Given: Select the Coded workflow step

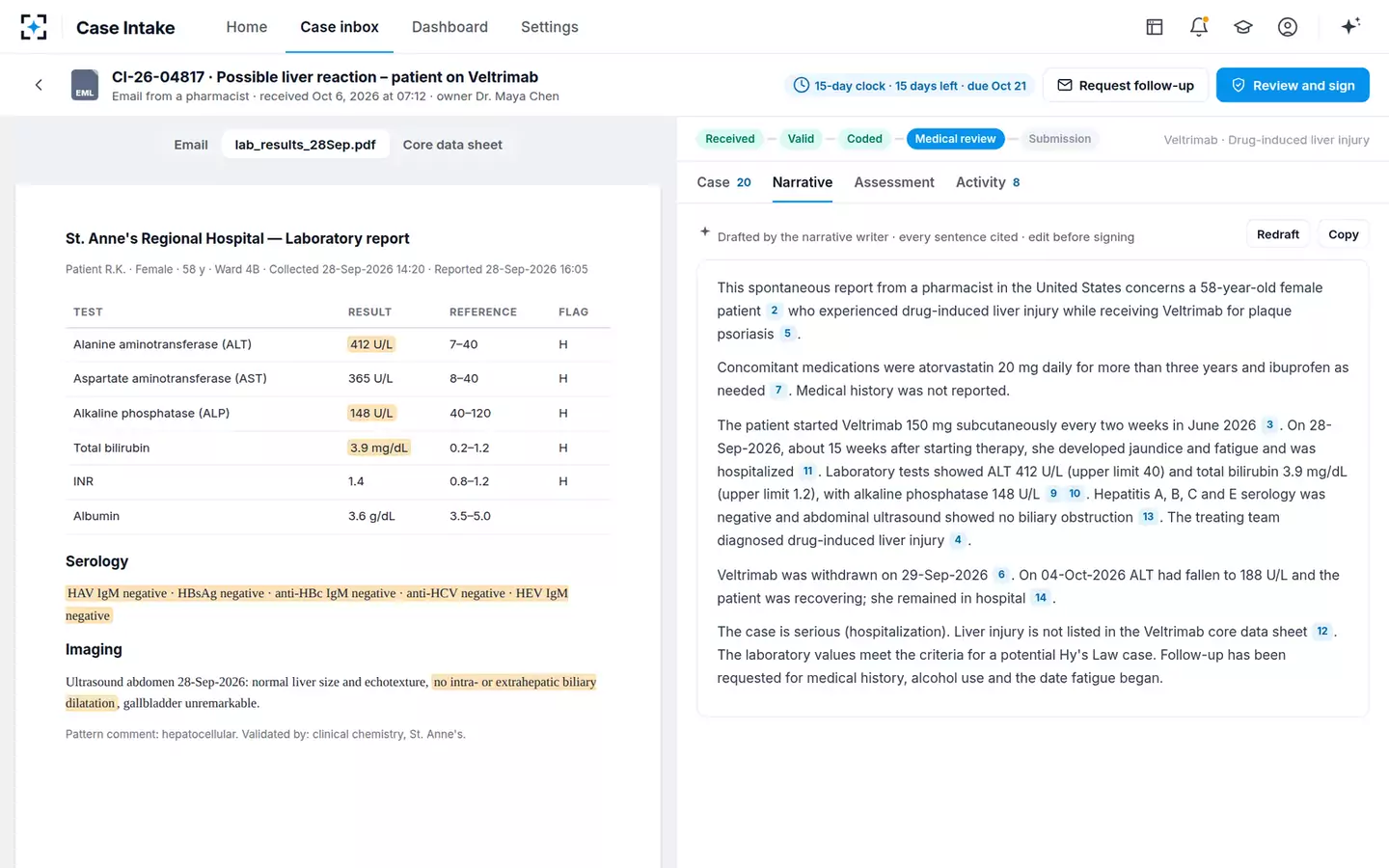Looking at the screenshot, I should 864,139.
